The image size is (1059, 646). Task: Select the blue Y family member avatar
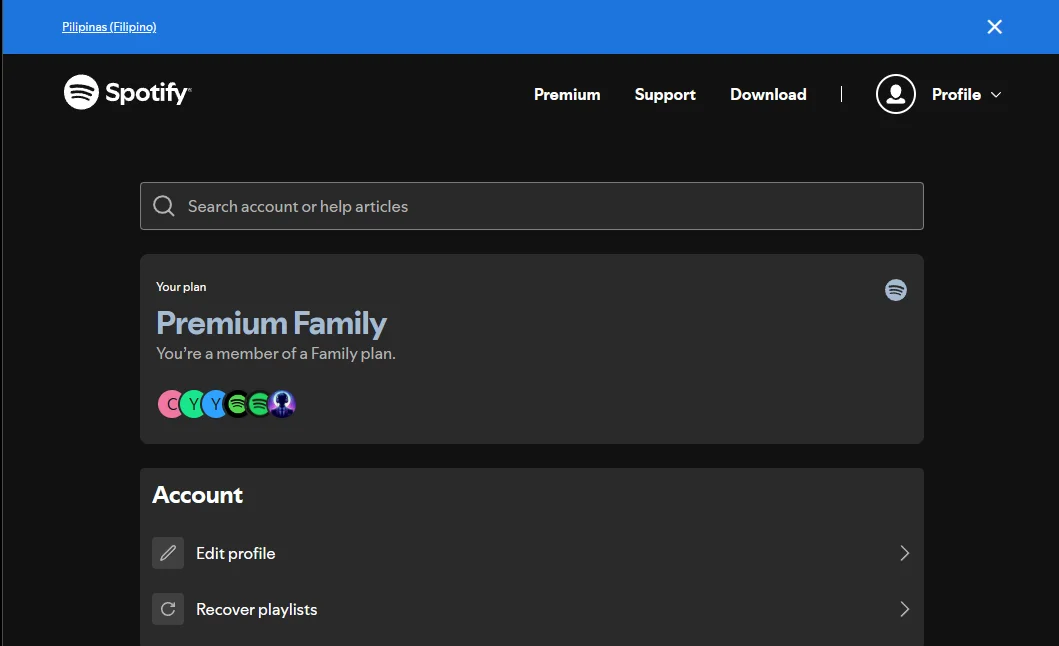pyautogui.click(x=214, y=404)
